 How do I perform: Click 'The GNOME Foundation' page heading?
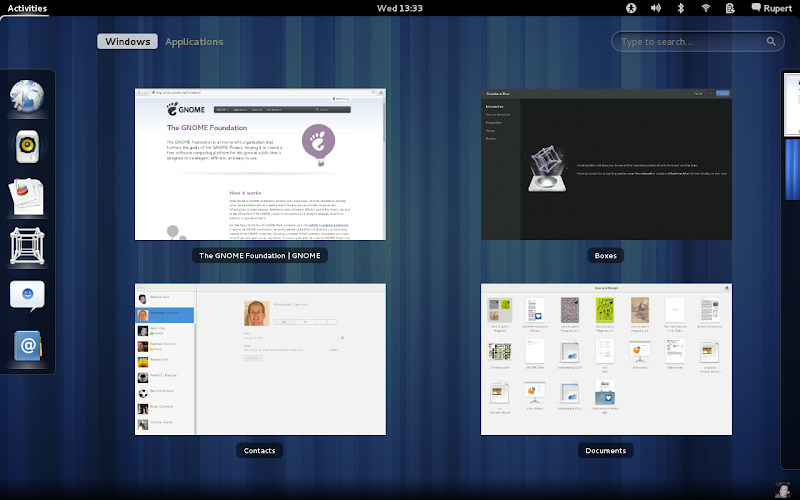click(207, 128)
